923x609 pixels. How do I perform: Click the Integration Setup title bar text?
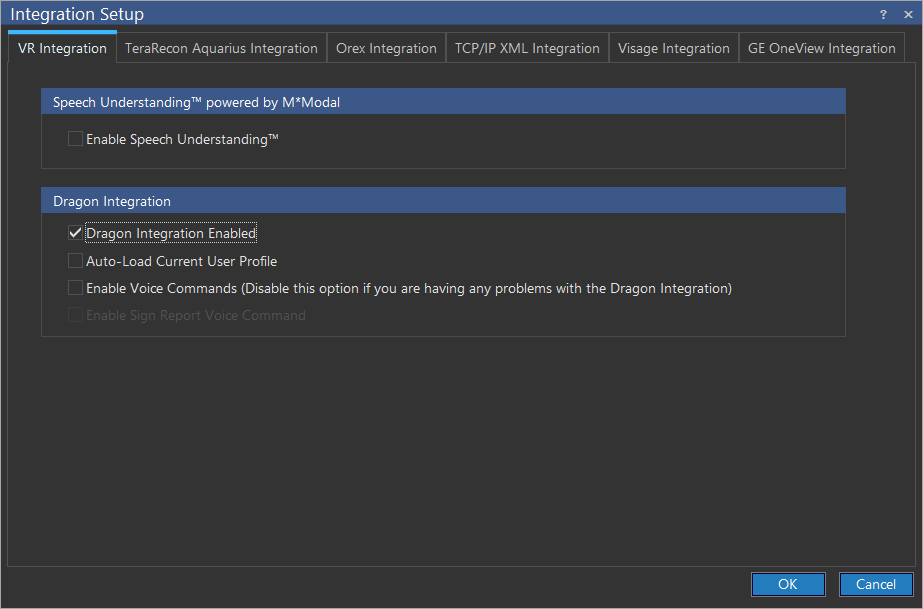pyautogui.click(x=77, y=14)
